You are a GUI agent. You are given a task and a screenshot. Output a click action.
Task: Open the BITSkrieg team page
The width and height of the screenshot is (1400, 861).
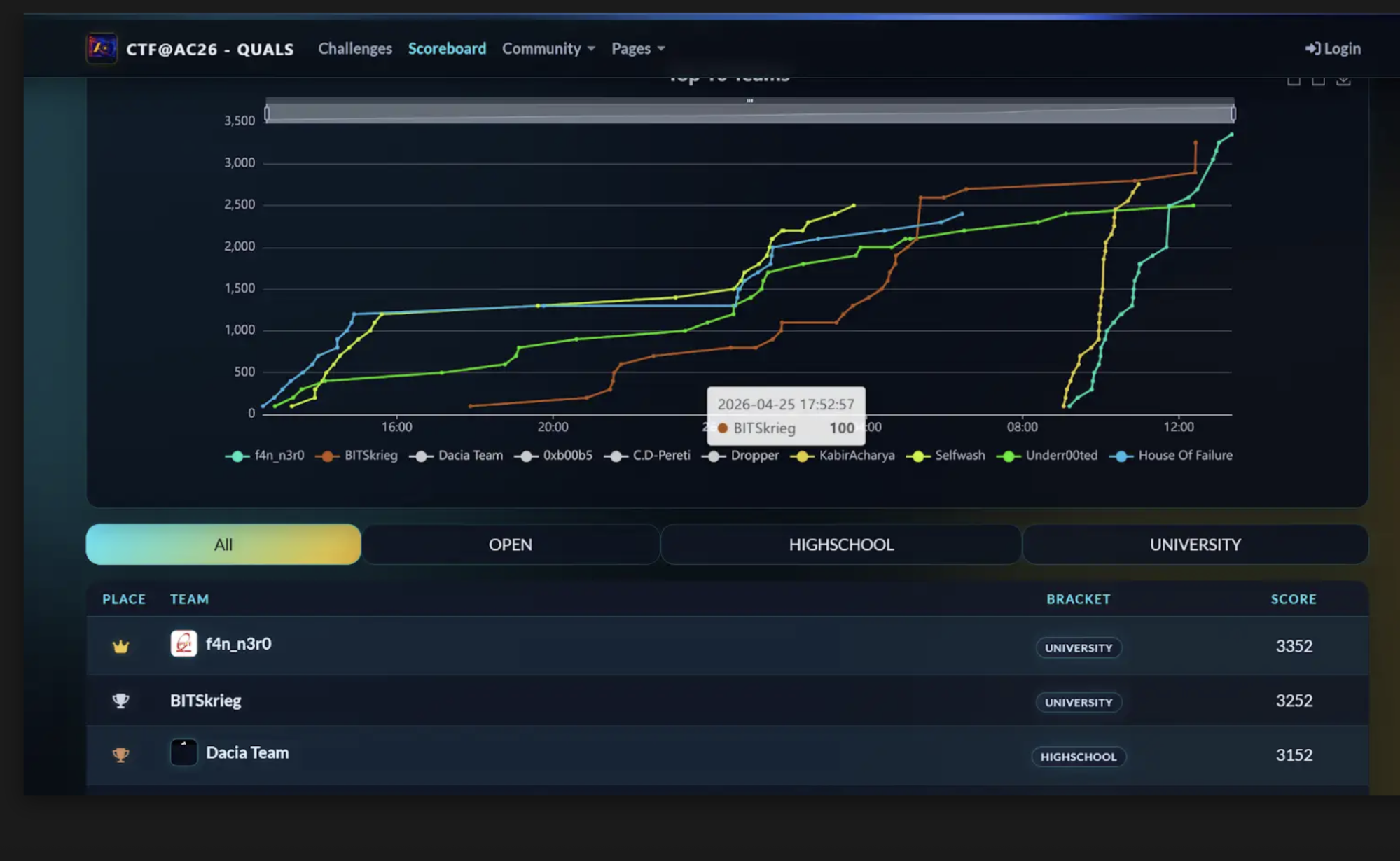206,701
